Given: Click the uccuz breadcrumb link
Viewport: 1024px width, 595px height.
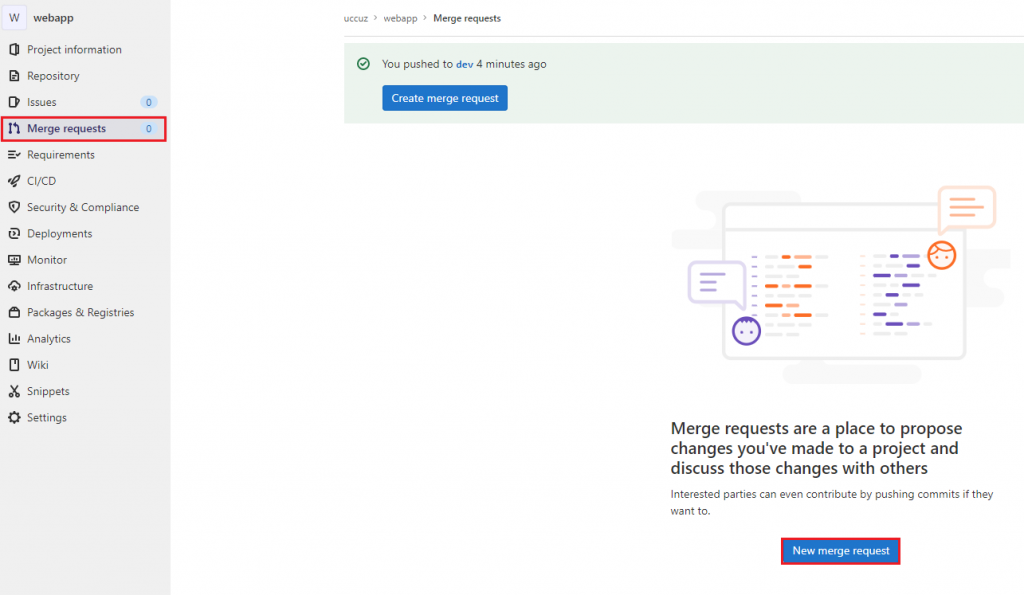Looking at the screenshot, I should [356, 18].
